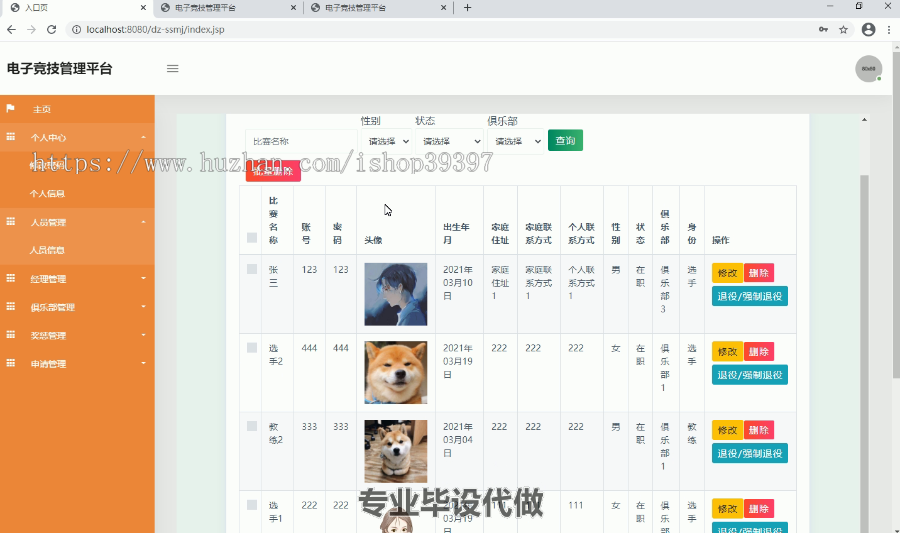Viewport: 900px width, 533px height.
Task: Open the saved passwords key icon
Action: 823,29
